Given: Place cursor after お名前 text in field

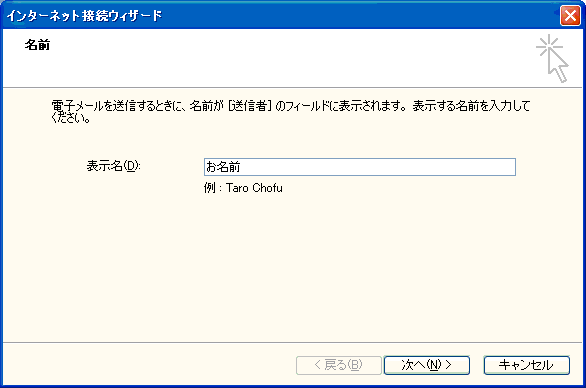Looking at the screenshot, I should (x=242, y=167).
